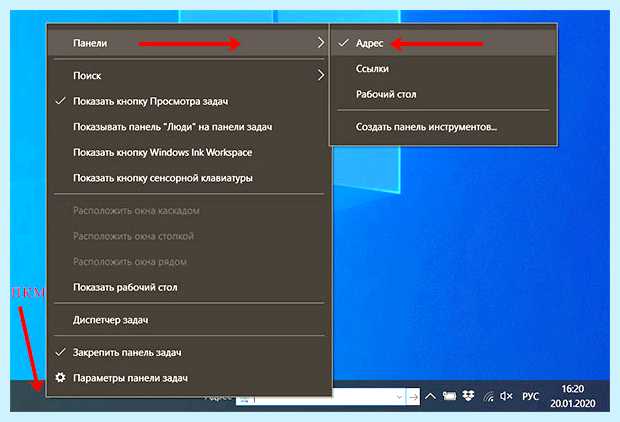Click the battery tray icon
Image resolution: width=620 pixels, height=422 pixels.
point(449,396)
